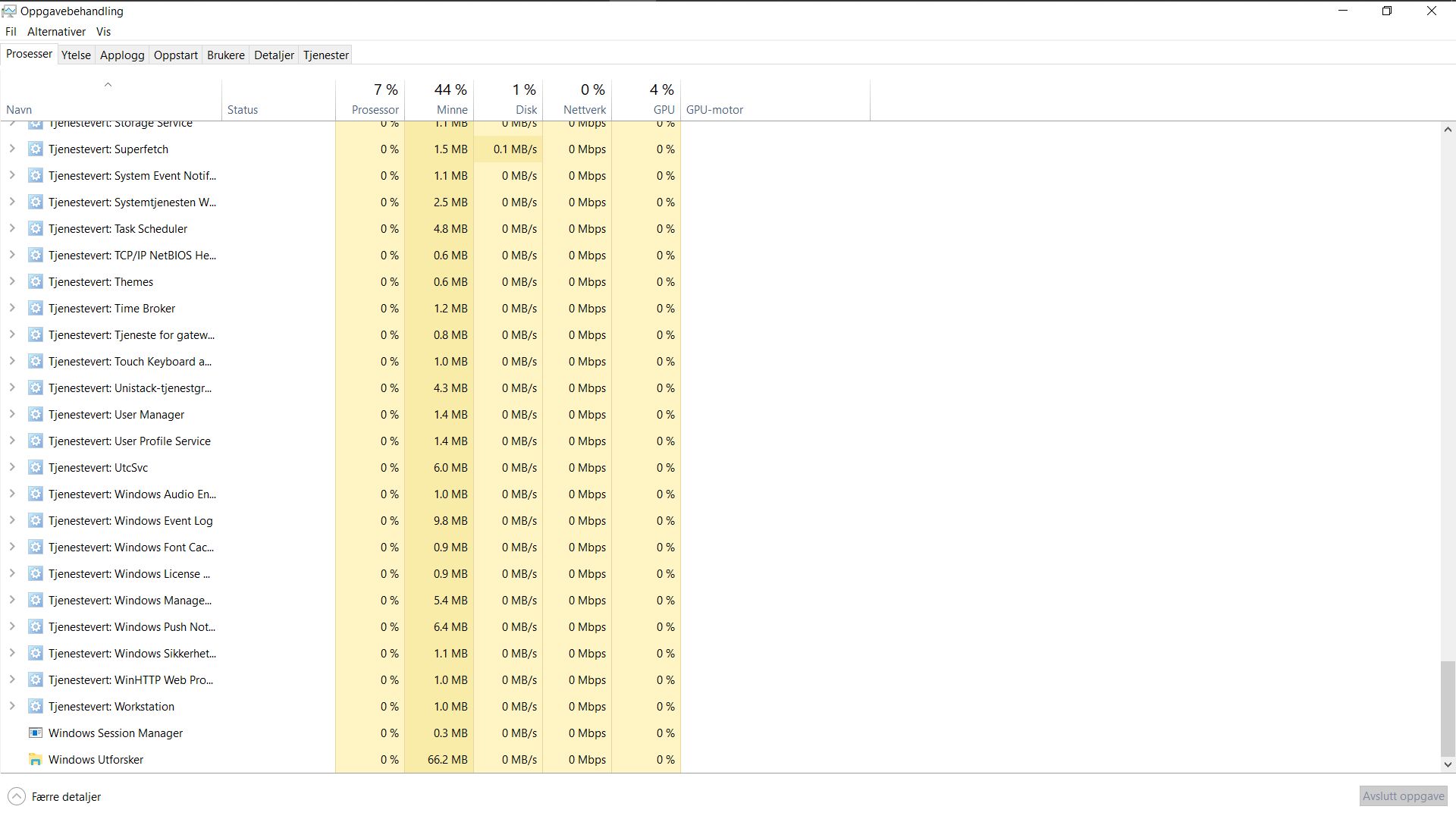Open the Alternativer menu

56,32
